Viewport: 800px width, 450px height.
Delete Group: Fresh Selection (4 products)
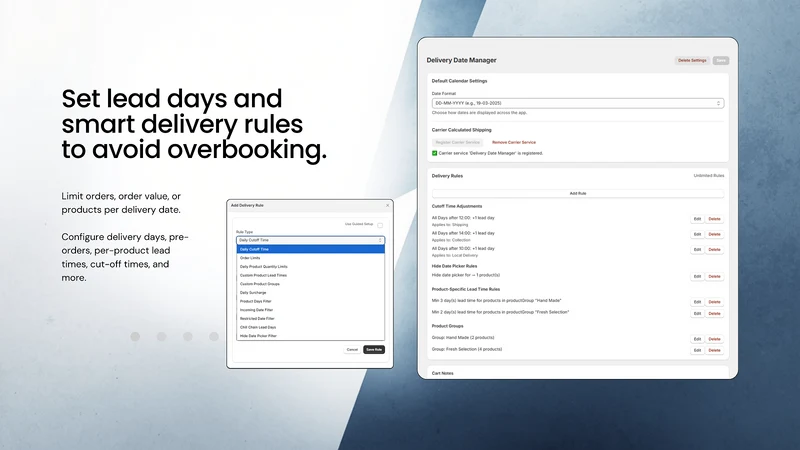[714, 351]
